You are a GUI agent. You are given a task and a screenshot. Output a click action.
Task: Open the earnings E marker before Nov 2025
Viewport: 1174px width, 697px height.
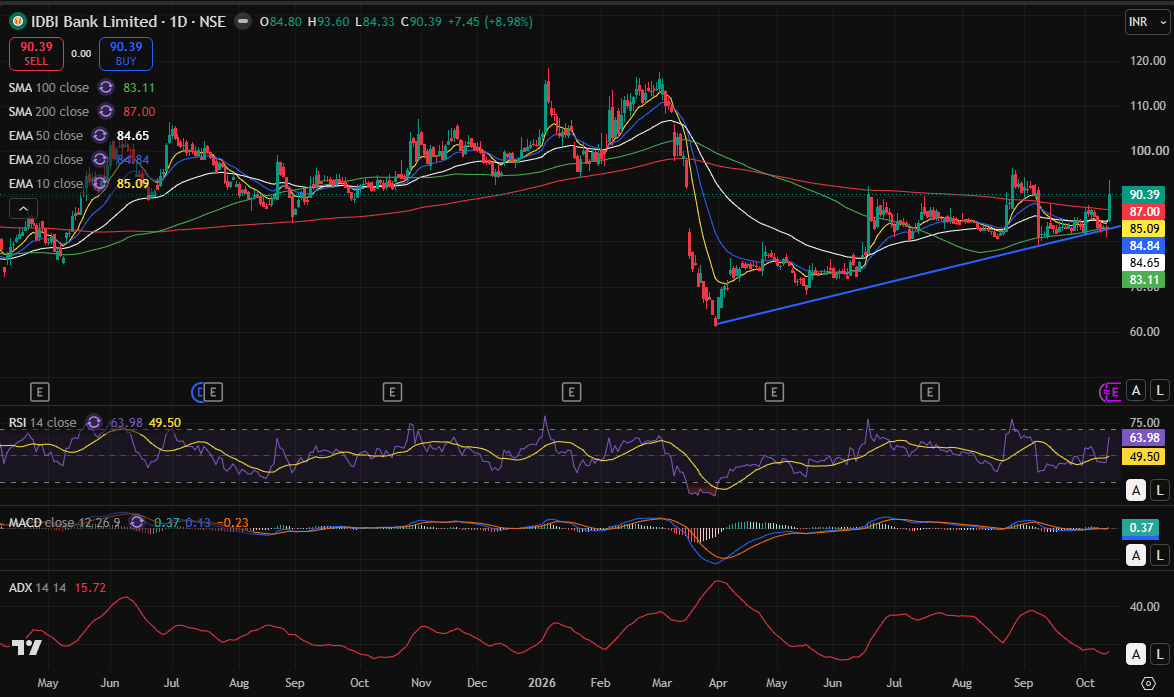392,392
